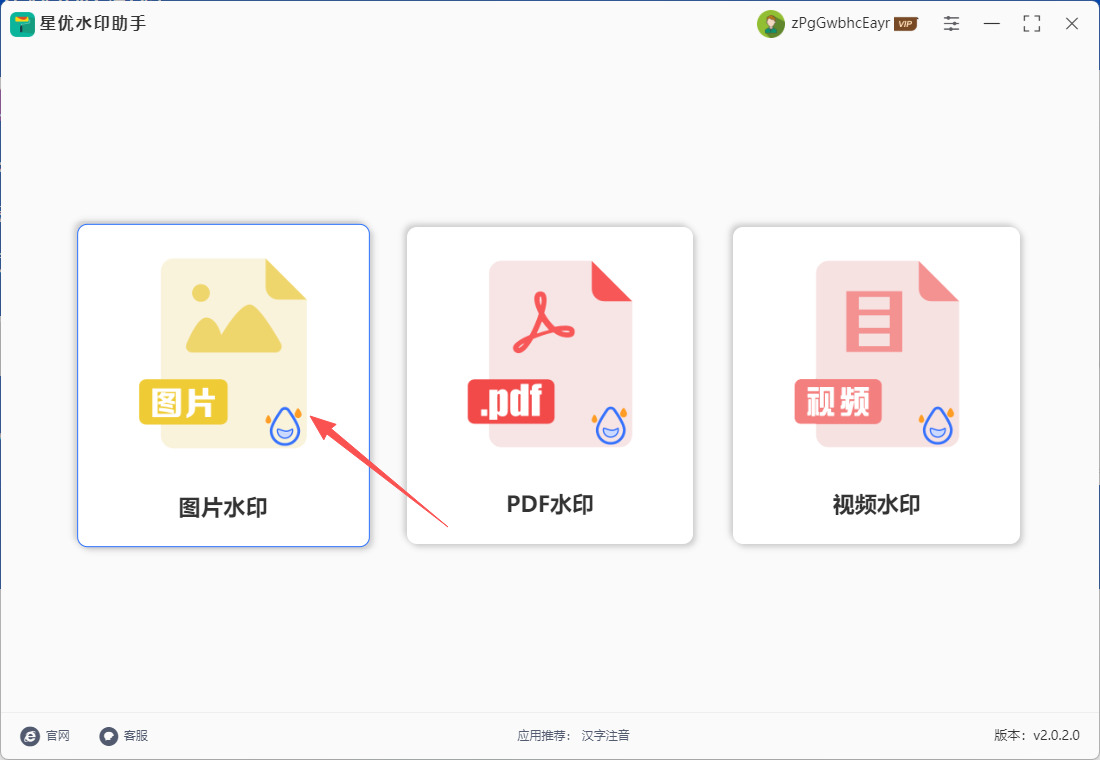Click the water drop on the PDF card
This screenshot has width=1100, height=760.
coord(610,425)
